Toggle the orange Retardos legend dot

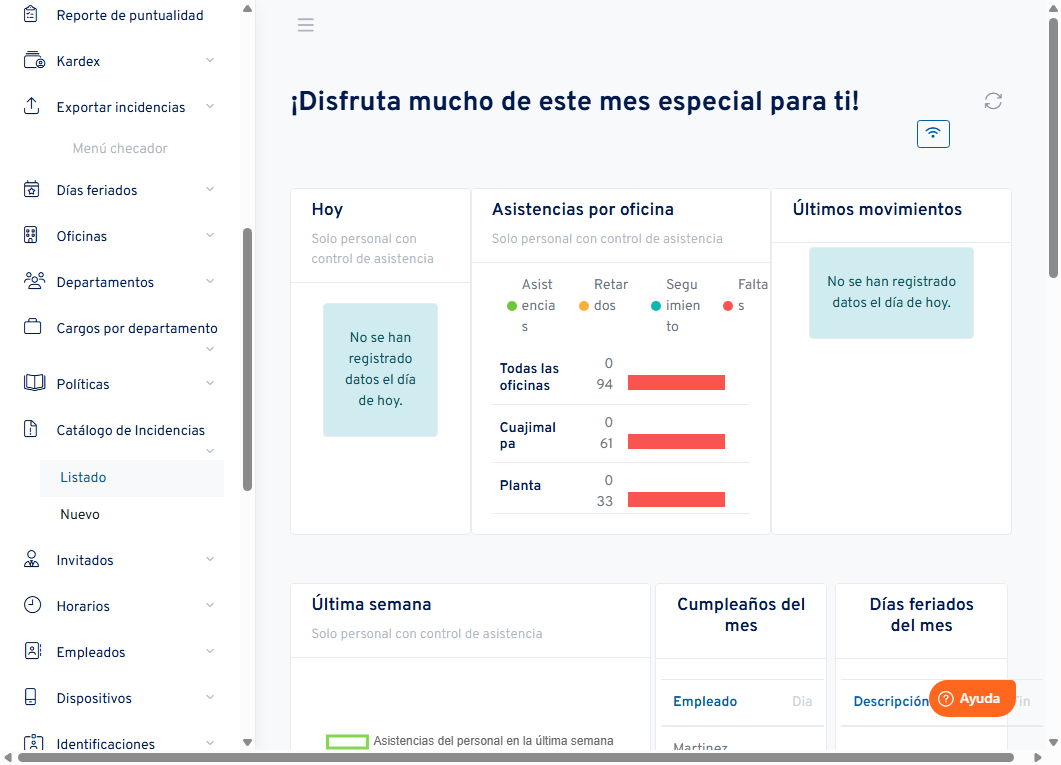click(584, 306)
